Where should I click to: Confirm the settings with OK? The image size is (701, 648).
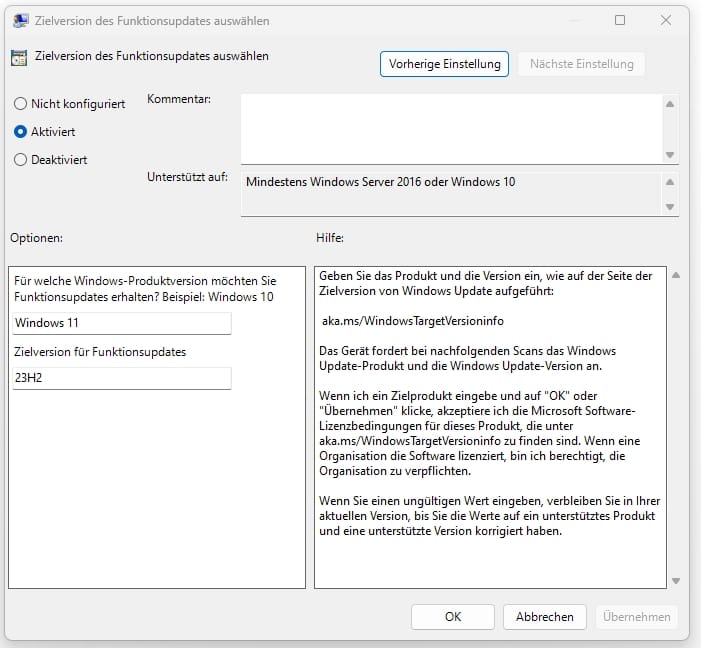coord(452,617)
